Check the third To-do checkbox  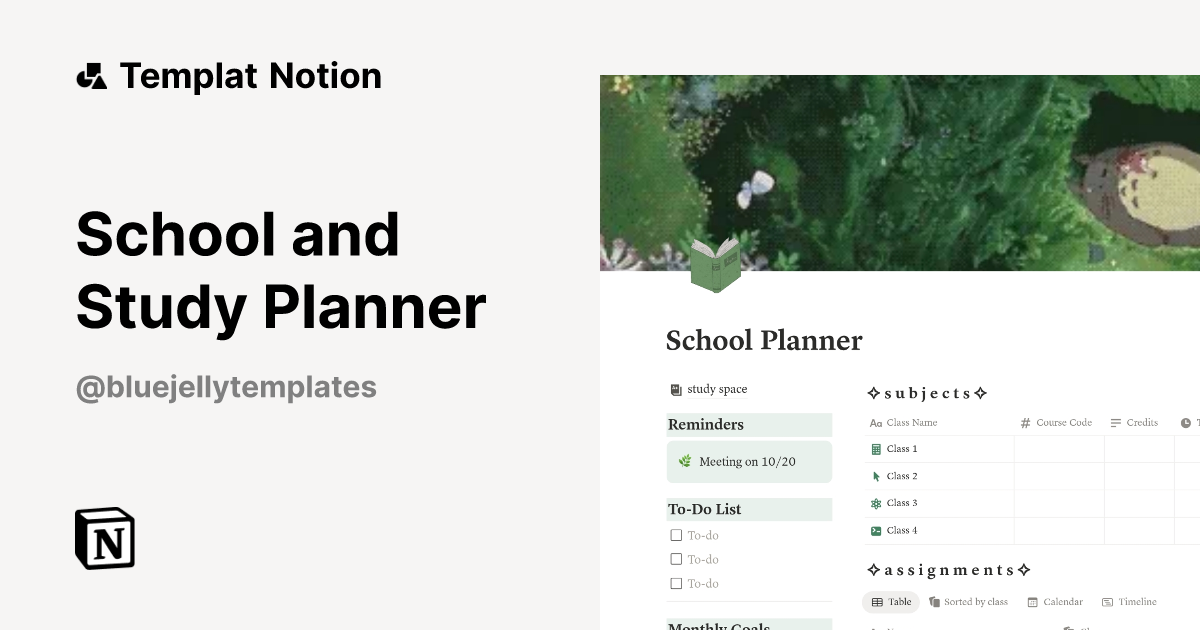pyautogui.click(x=676, y=583)
